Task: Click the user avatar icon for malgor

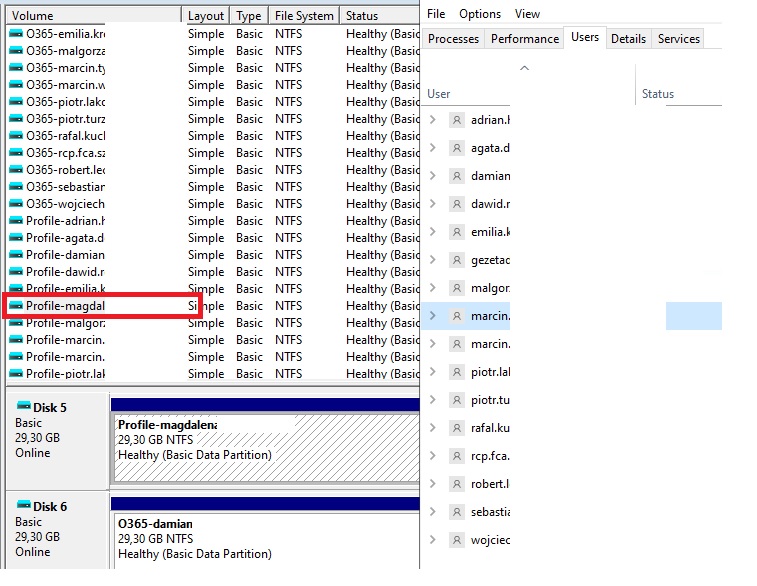Action: coord(456,288)
